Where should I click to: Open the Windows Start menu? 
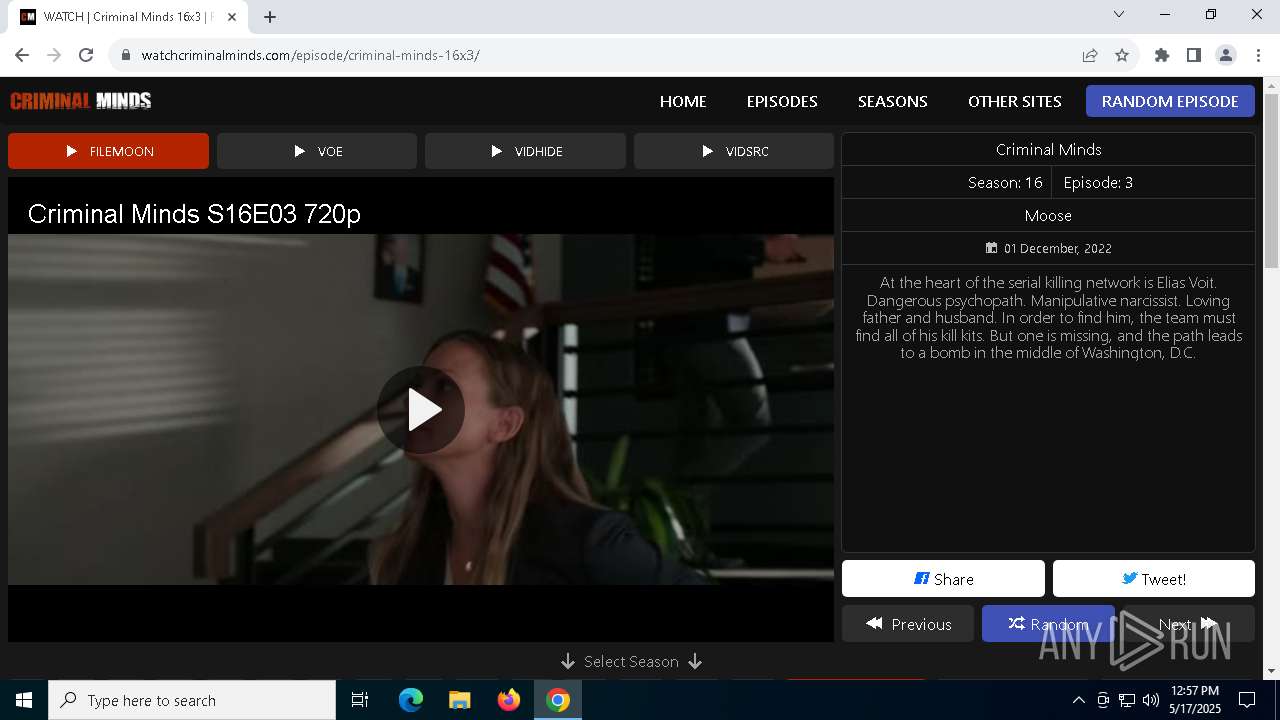pos(24,700)
